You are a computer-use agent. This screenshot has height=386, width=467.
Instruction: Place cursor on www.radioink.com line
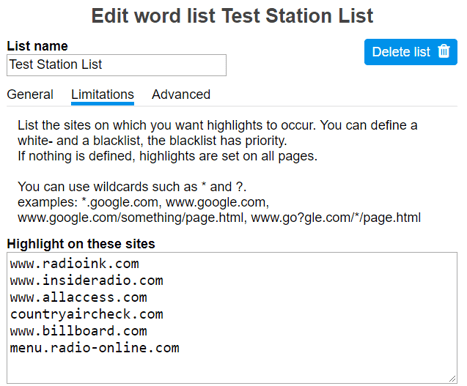pos(74,264)
